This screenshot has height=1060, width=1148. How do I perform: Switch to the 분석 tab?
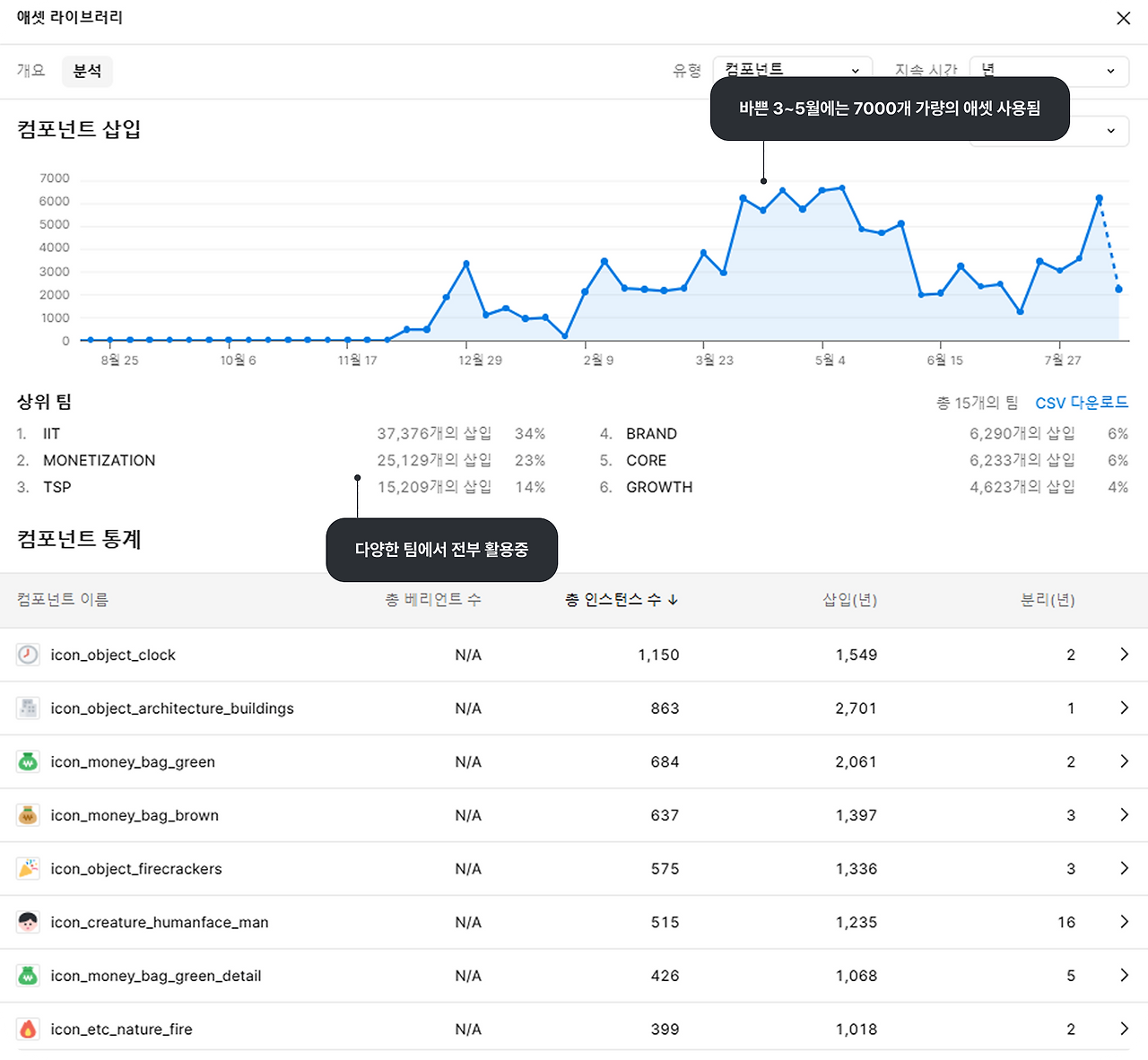coord(87,71)
